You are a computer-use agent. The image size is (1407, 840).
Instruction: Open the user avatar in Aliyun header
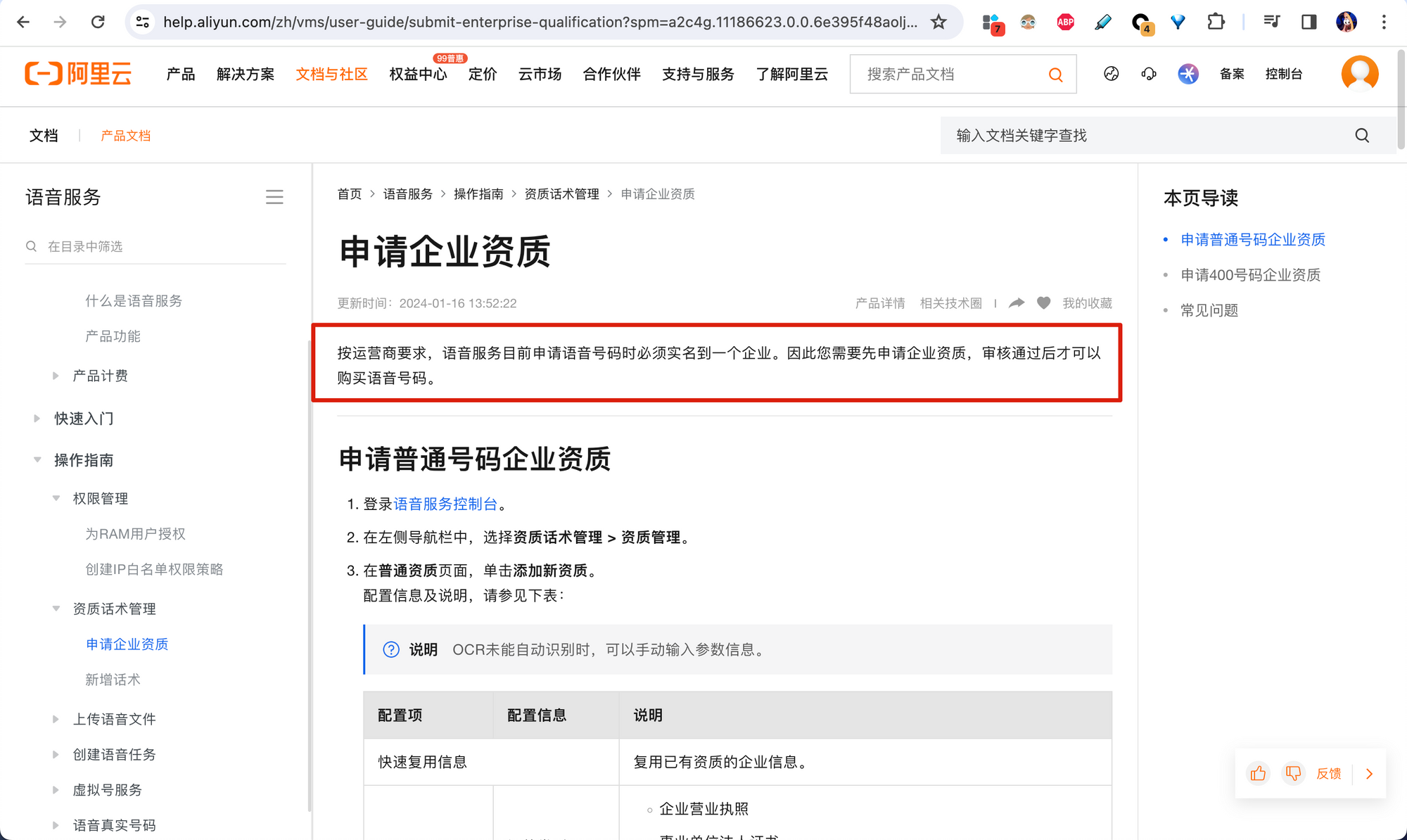1359,74
